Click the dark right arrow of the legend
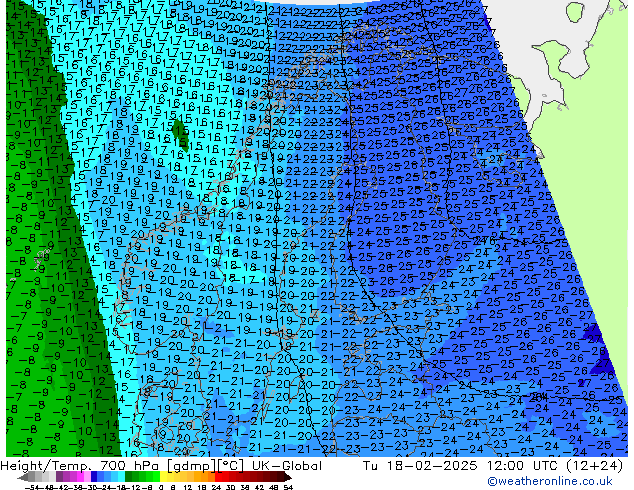The width and height of the screenshot is (634, 490). [288, 477]
